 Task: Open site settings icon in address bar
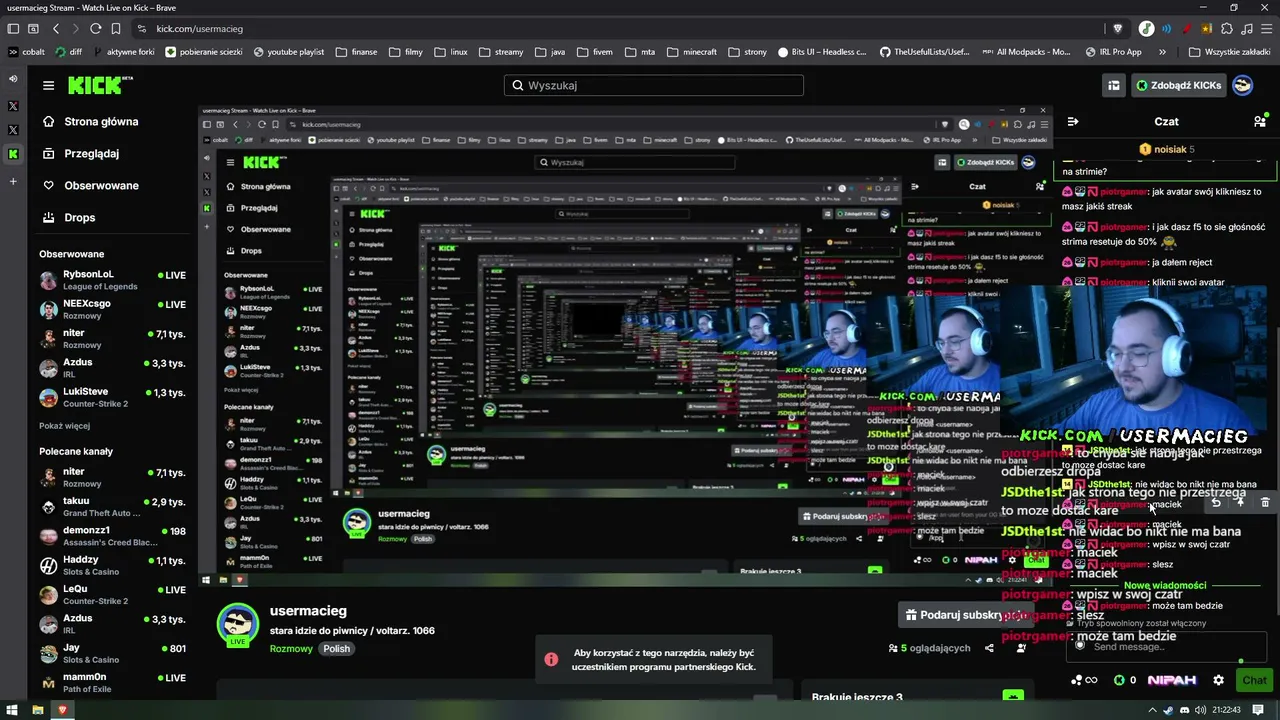(x=141, y=28)
